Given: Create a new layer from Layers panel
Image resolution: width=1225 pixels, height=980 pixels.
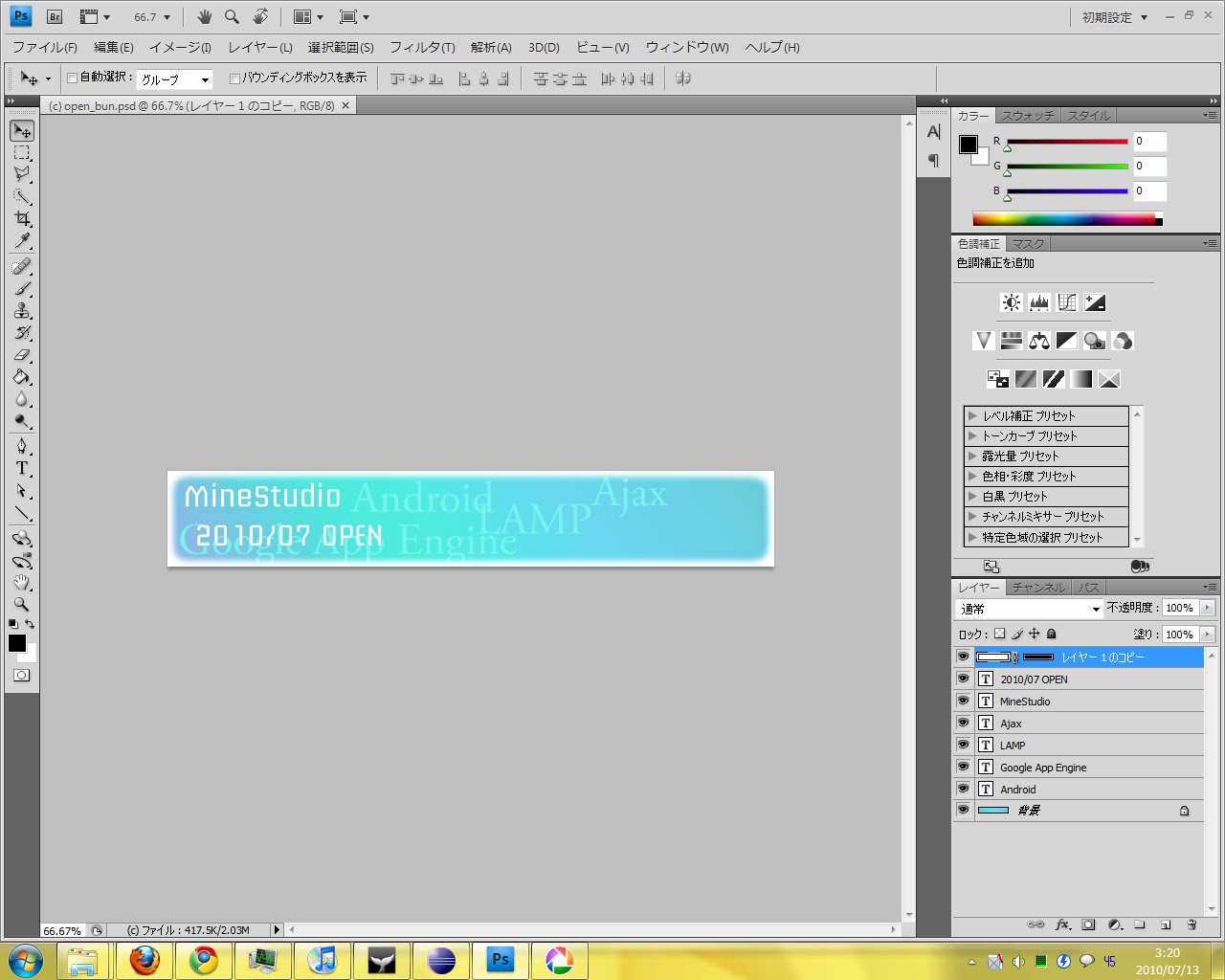Looking at the screenshot, I should pos(1166,925).
